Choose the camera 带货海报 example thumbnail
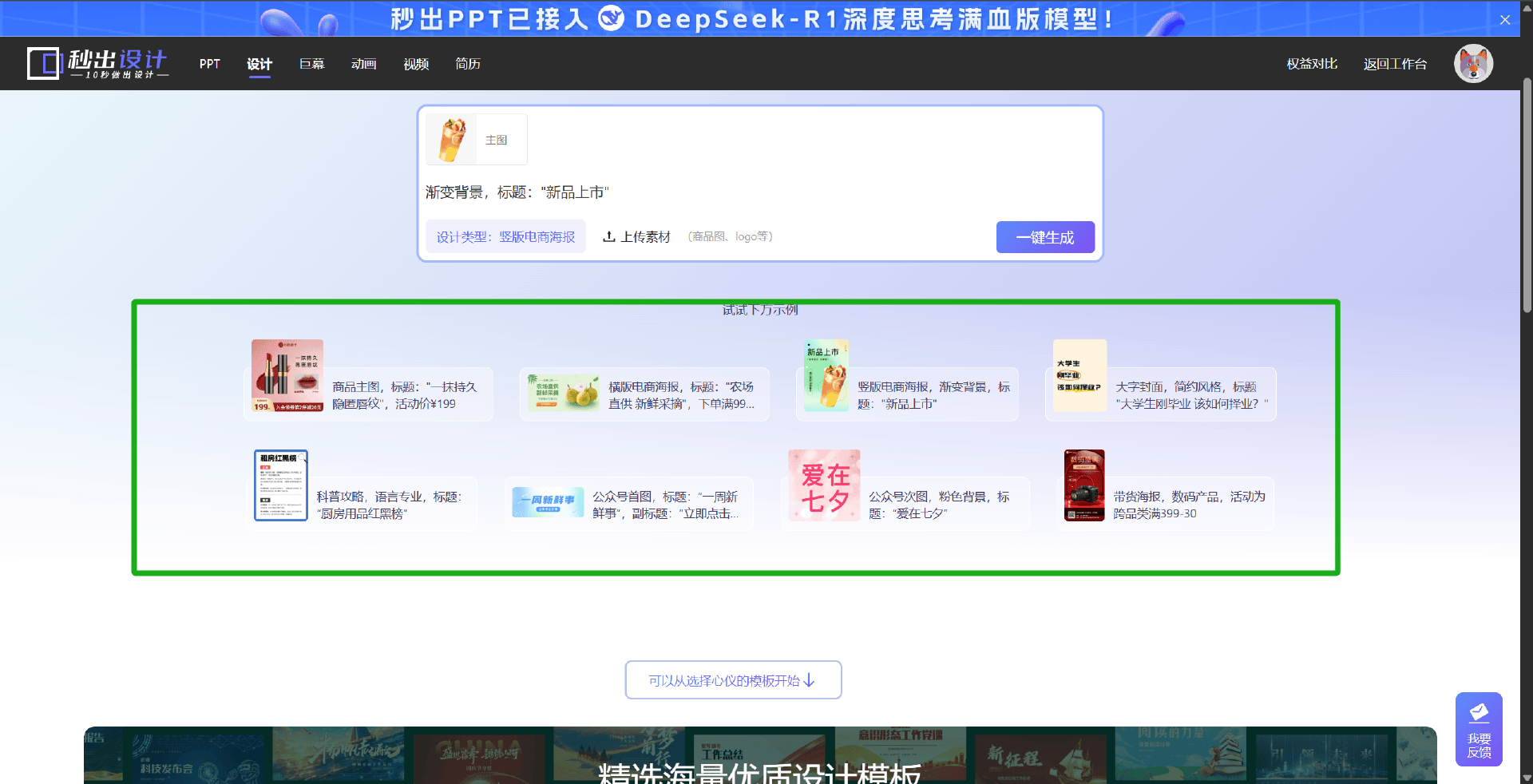This screenshot has height=784, width=1533. click(x=1084, y=485)
